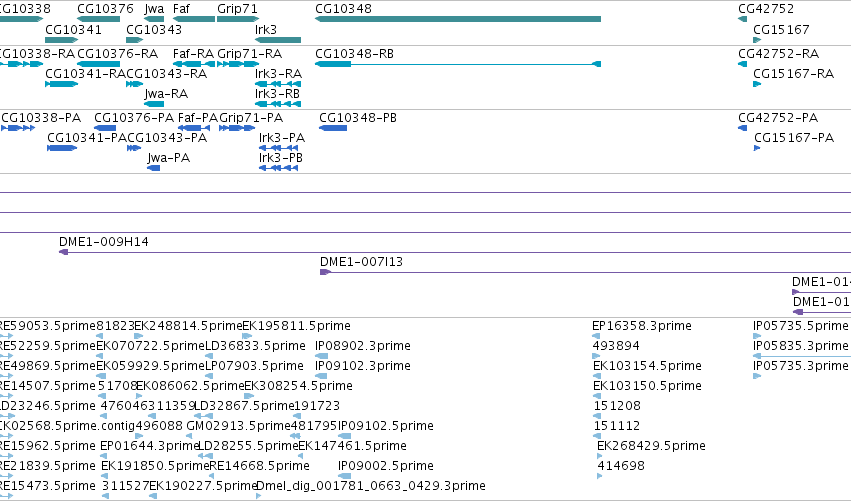The width and height of the screenshot is (851, 501).
Task: Select the CG10338-PA protein label
Action: pyautogui.click(x=41, y=118)
